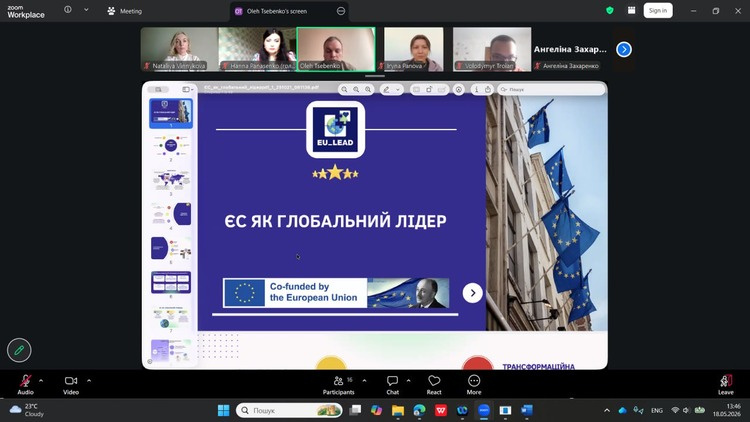Open Copilot from the taskbar
The height and width of the screenshot is (422, 750).
tap(376, 410)
